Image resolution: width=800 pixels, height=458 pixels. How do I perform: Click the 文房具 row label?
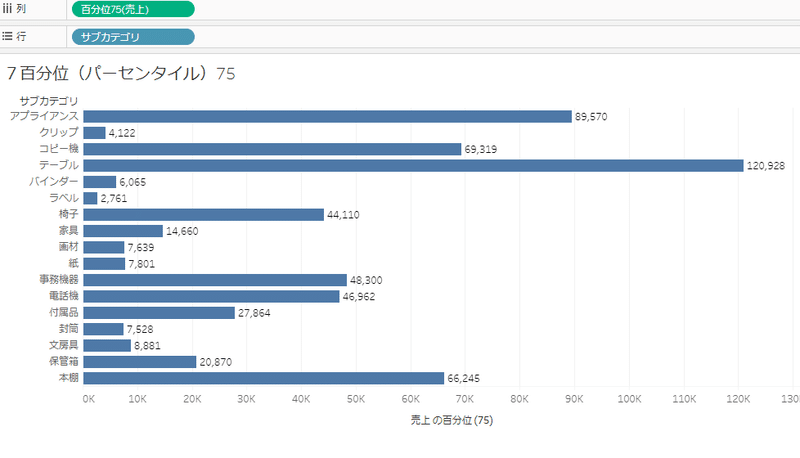click(64, 345)
